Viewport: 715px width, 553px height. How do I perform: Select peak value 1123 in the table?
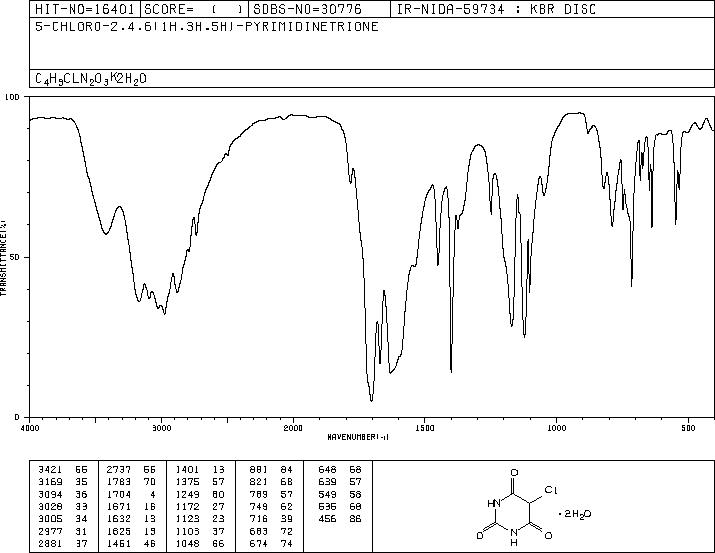click(187, 519)
